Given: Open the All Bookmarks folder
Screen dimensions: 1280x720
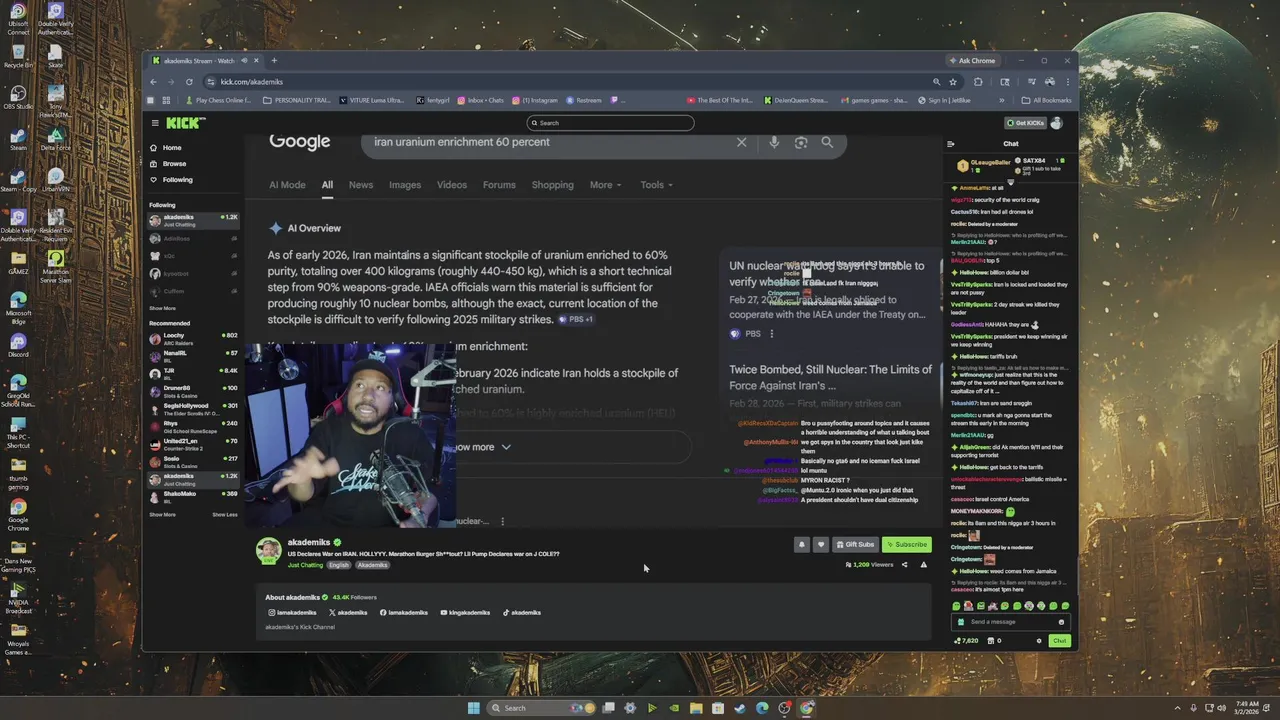Looking at the screenshot, I should click(1046, 100).
